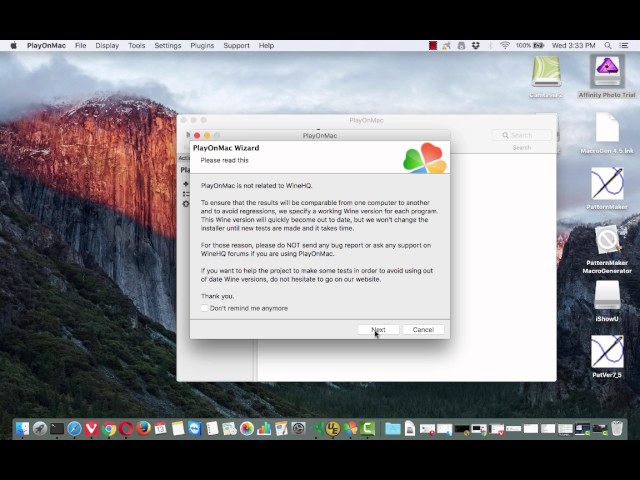
Task: Open Firefox from the Dock
Action: 143,429
